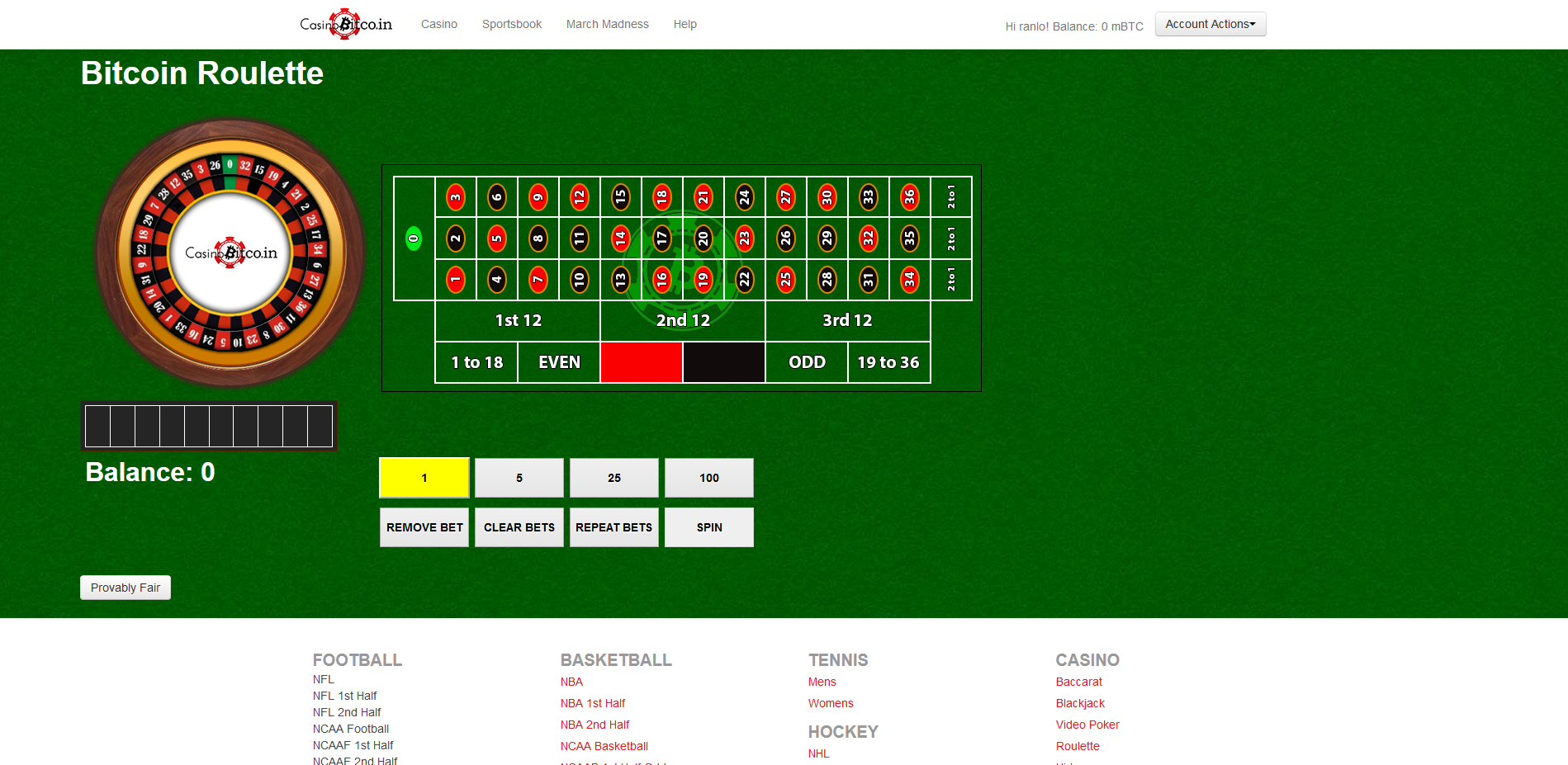The image size is (1568, 765).
Task: Bet on red number 36 chip
Action: click(x=910, y=197)
